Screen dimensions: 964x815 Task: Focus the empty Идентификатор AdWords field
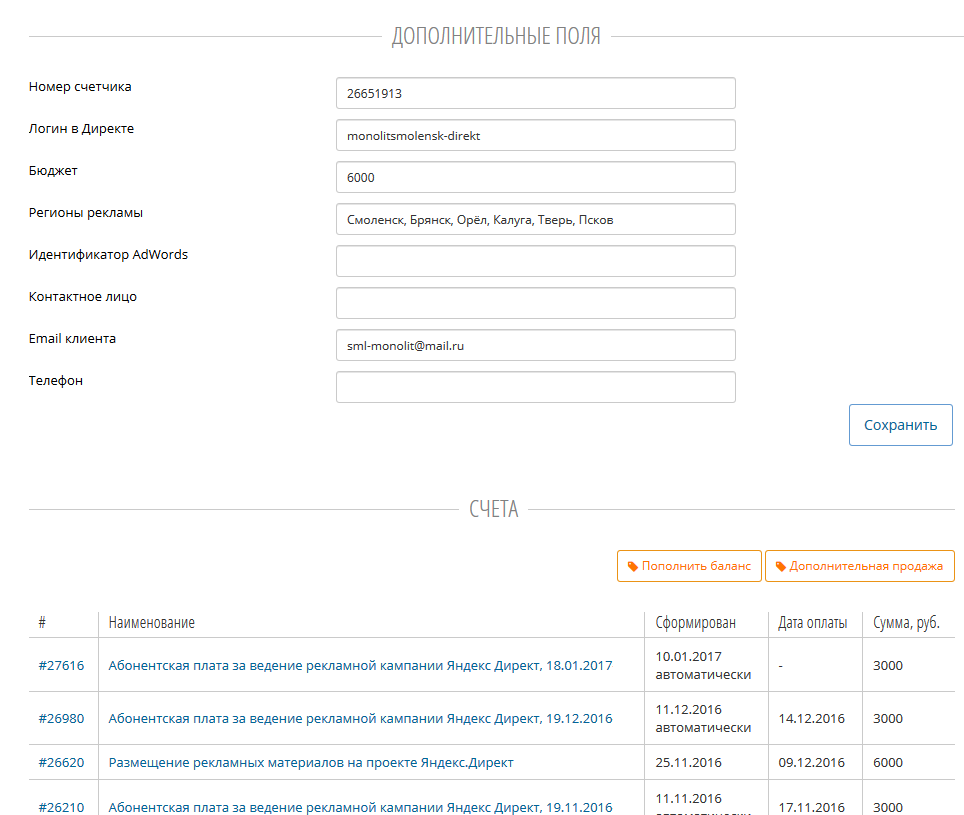click(535, 261)
